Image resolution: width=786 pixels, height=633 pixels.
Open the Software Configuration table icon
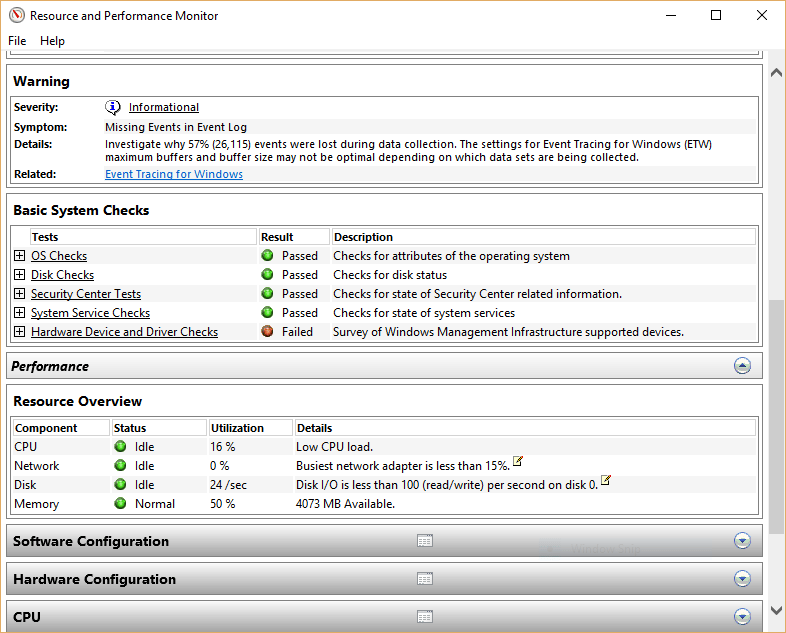[x=425, y=541]
